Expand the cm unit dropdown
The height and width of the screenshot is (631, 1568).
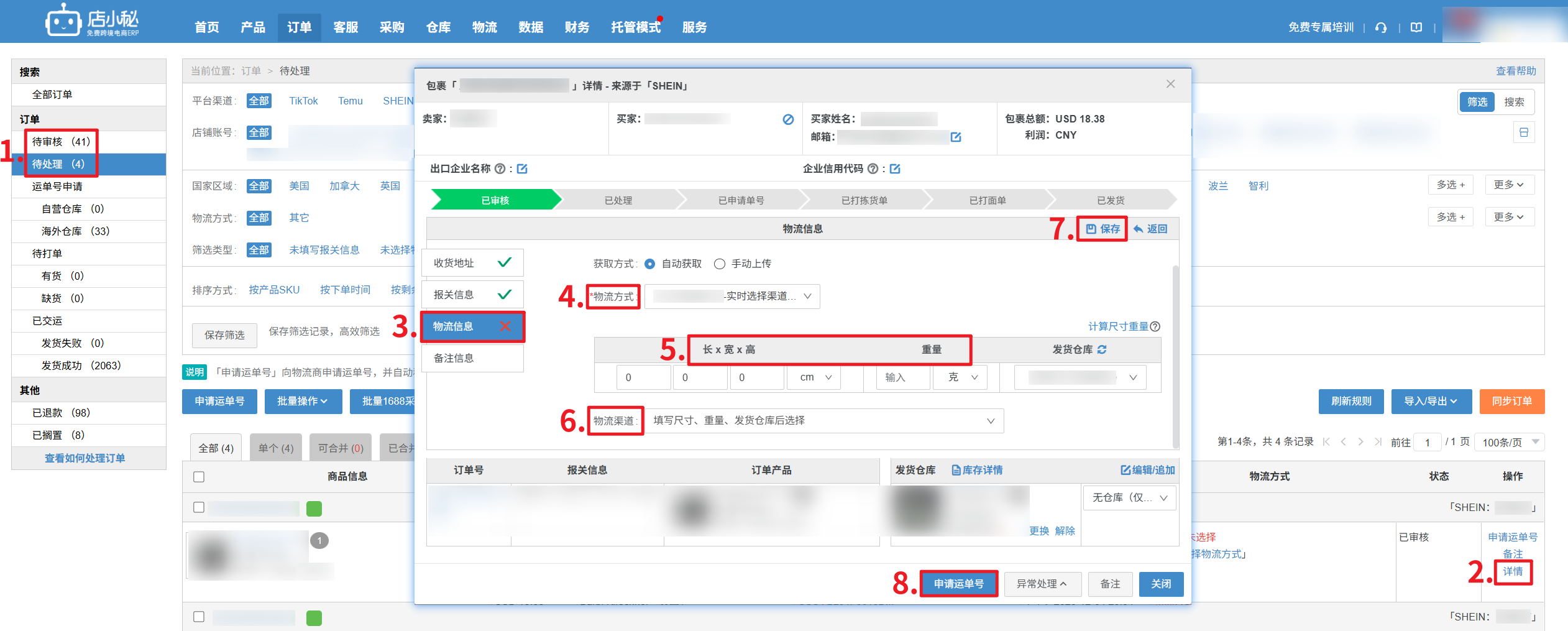click(815, 377)
